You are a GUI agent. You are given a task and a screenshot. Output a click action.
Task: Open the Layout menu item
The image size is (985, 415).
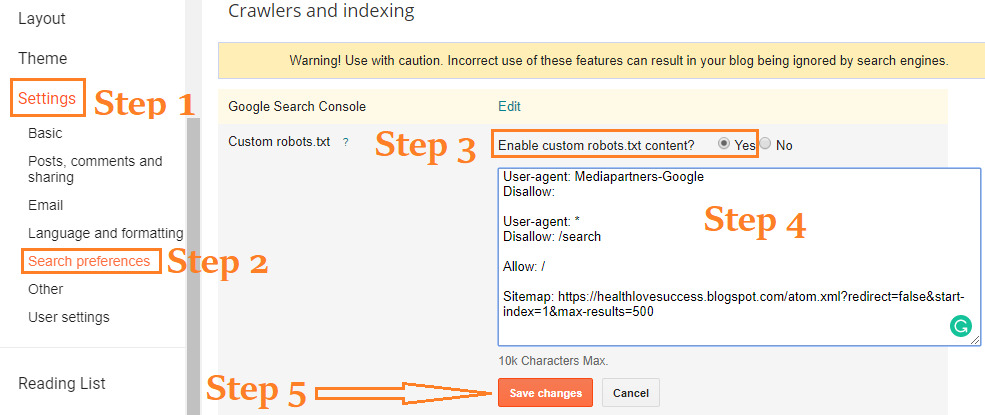42,19
